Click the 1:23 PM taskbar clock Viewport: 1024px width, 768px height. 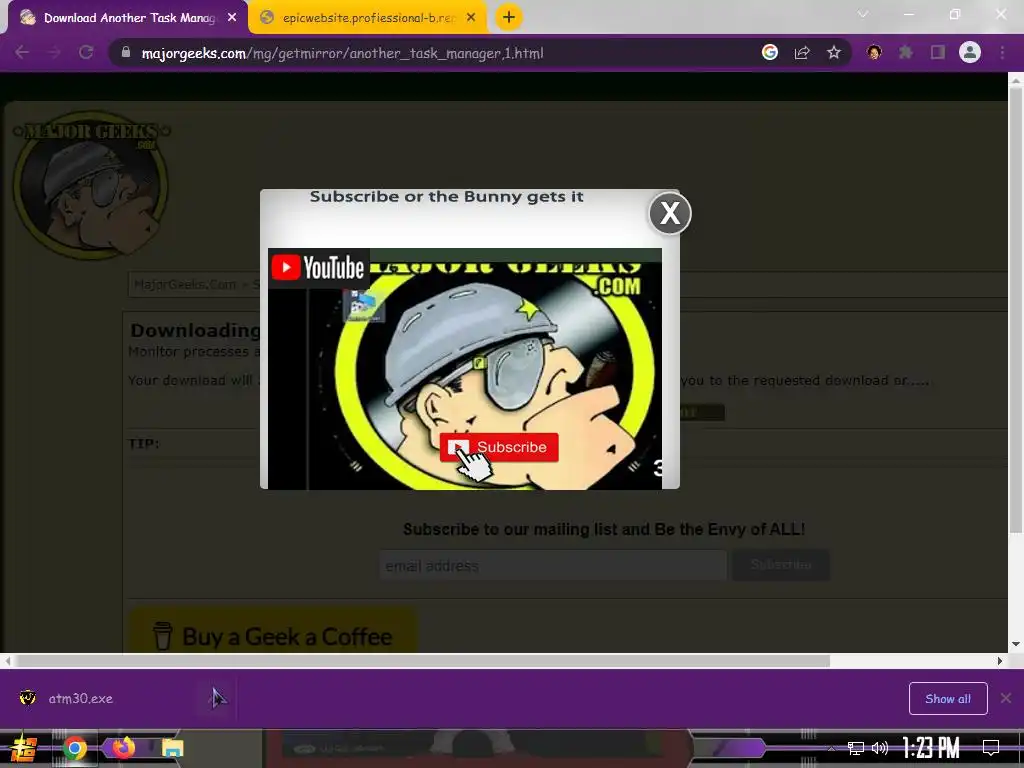[x=931, y=748]
